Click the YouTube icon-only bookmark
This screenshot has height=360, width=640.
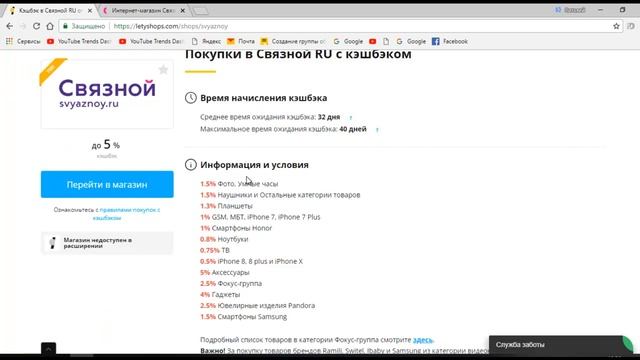[x=373, y=41]
